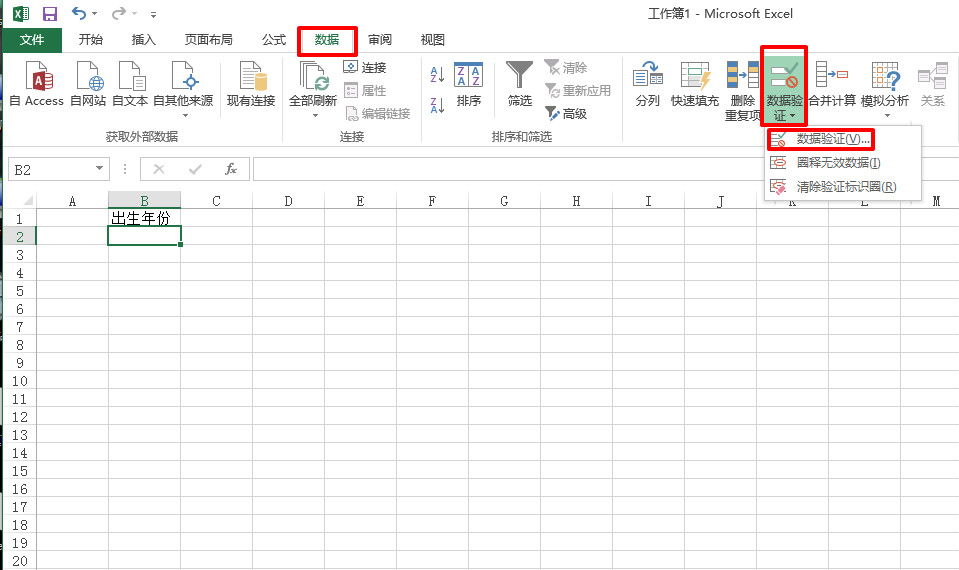Click the 连接 connections button
The height and width of the screenshot is (570, 959).
tap(365, 68)
